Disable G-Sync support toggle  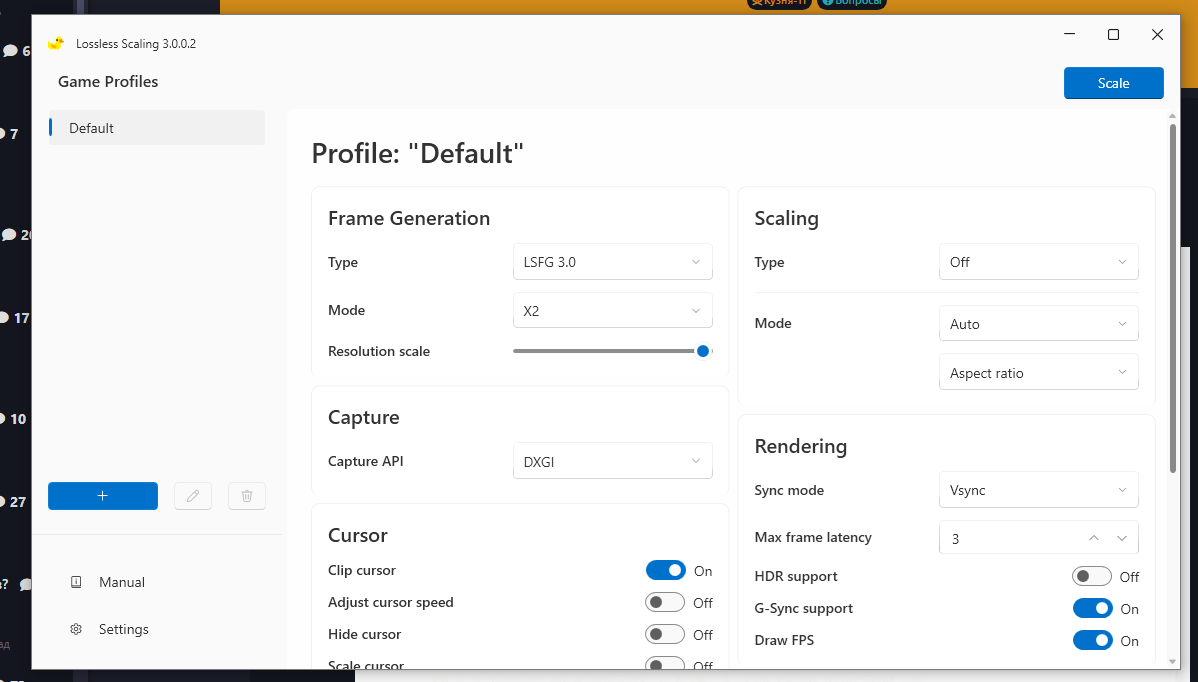(1093, 609)
